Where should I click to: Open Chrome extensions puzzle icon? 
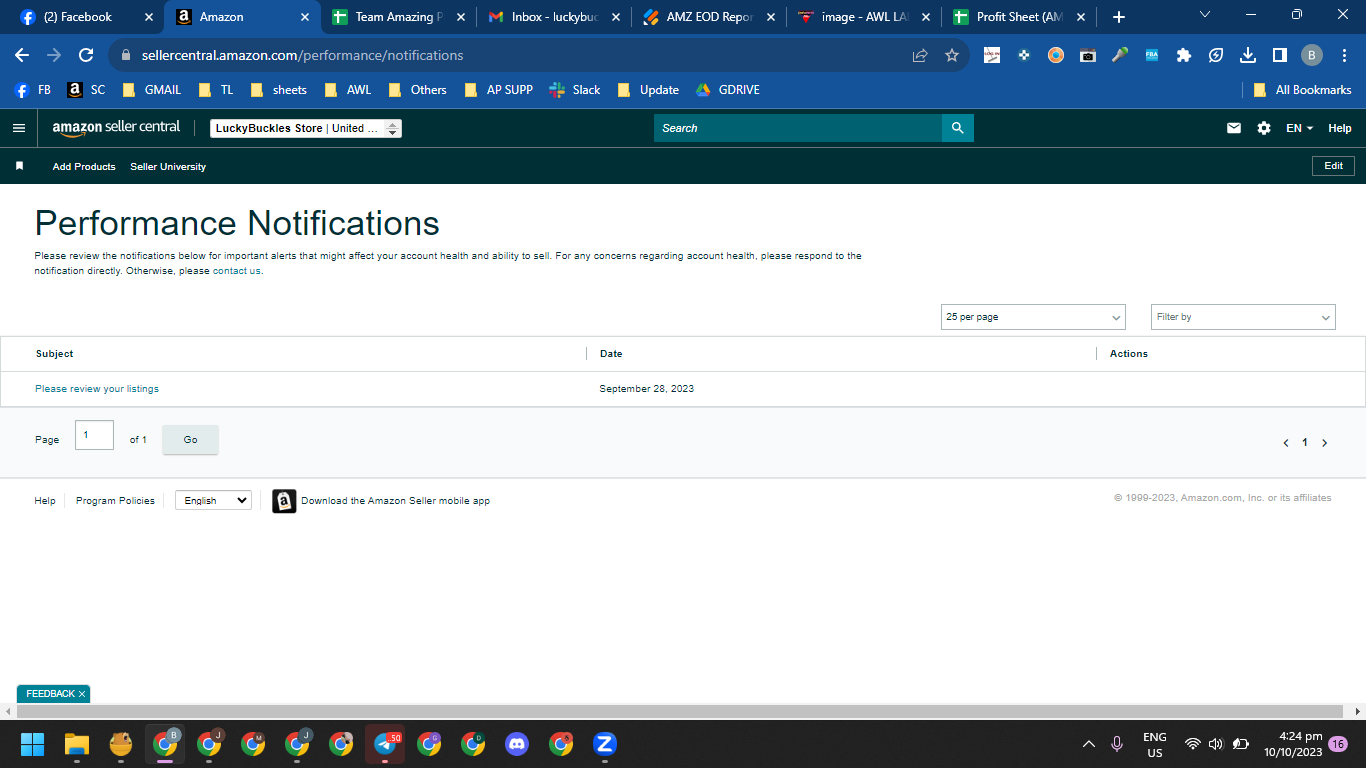(1184, 55)
